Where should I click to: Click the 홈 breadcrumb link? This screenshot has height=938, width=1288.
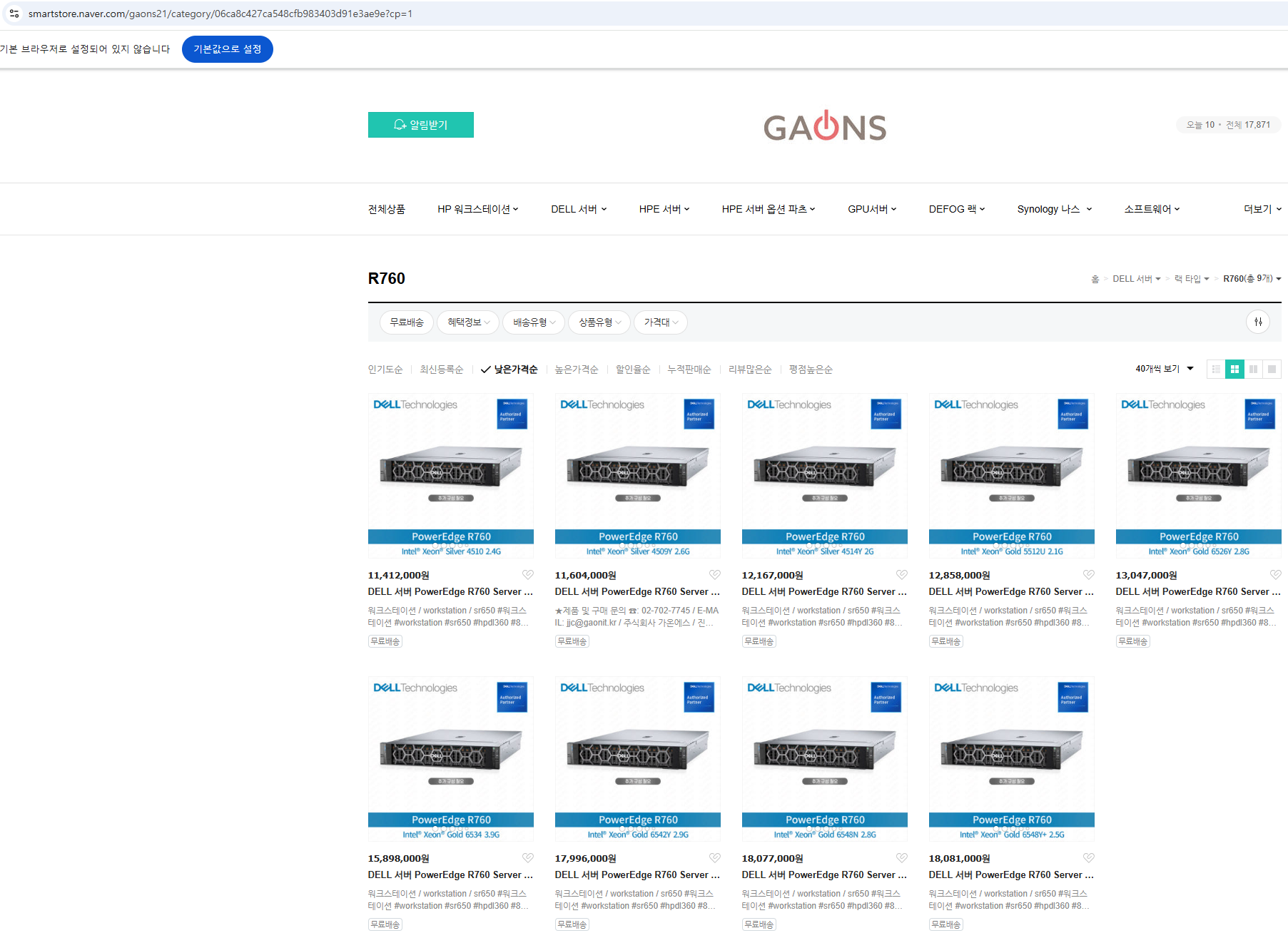click(x=1095, y=279)
